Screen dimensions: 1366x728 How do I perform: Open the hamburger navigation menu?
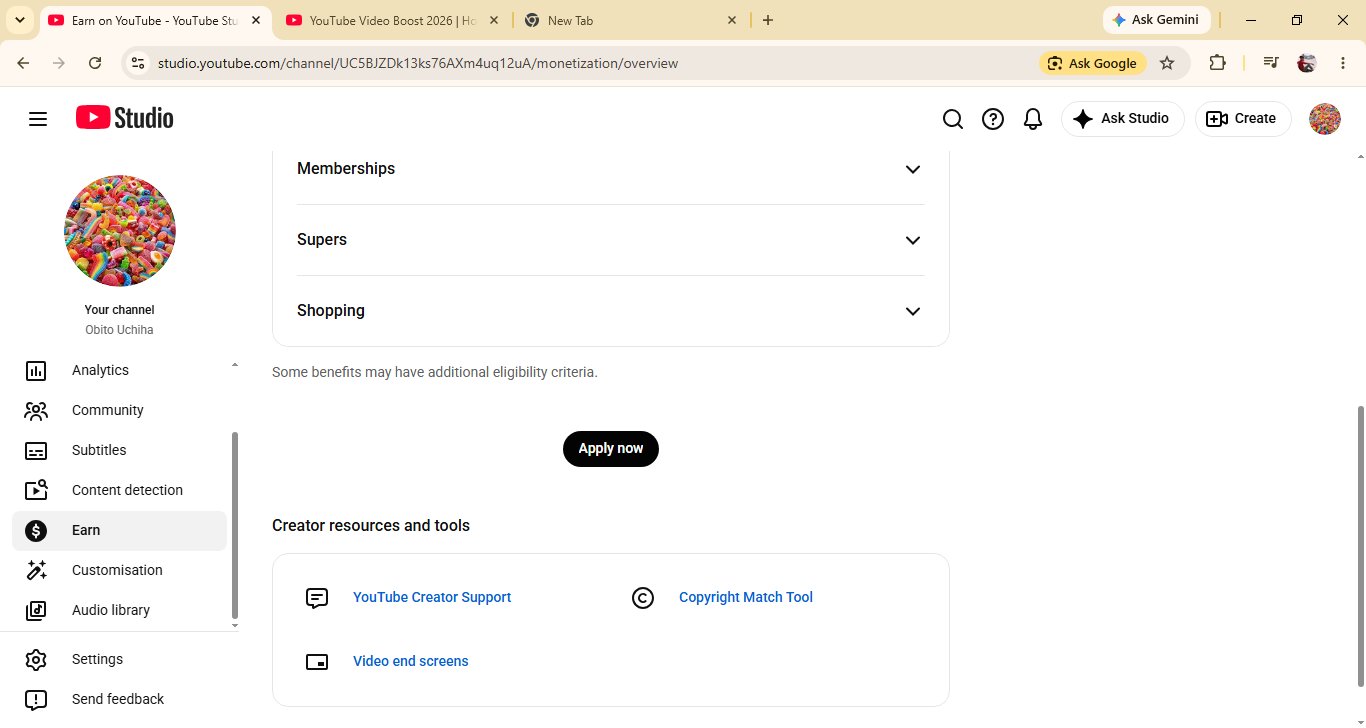point(38,119)
